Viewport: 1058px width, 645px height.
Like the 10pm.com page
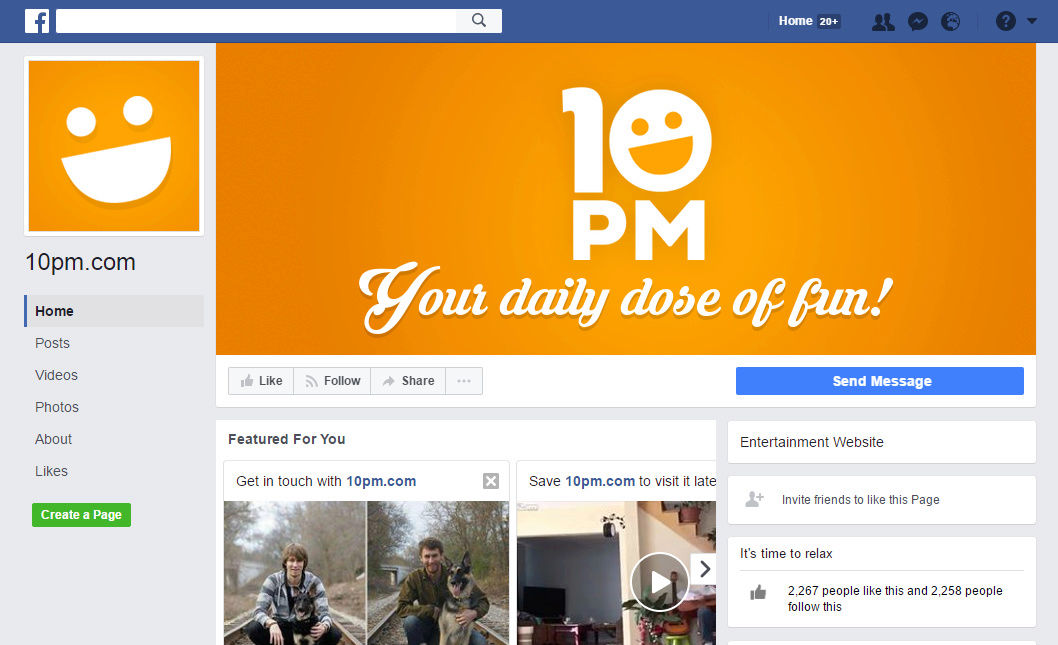coord(261,381)
